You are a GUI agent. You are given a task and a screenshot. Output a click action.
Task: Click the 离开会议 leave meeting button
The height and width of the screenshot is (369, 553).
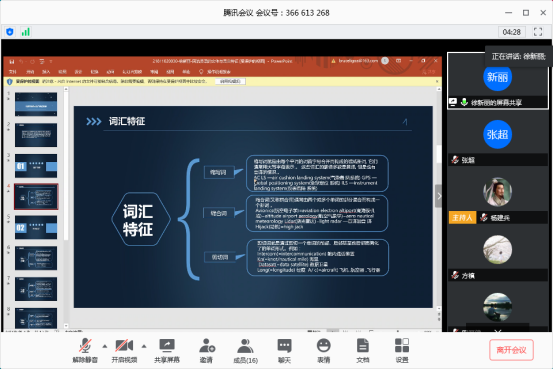511,350
